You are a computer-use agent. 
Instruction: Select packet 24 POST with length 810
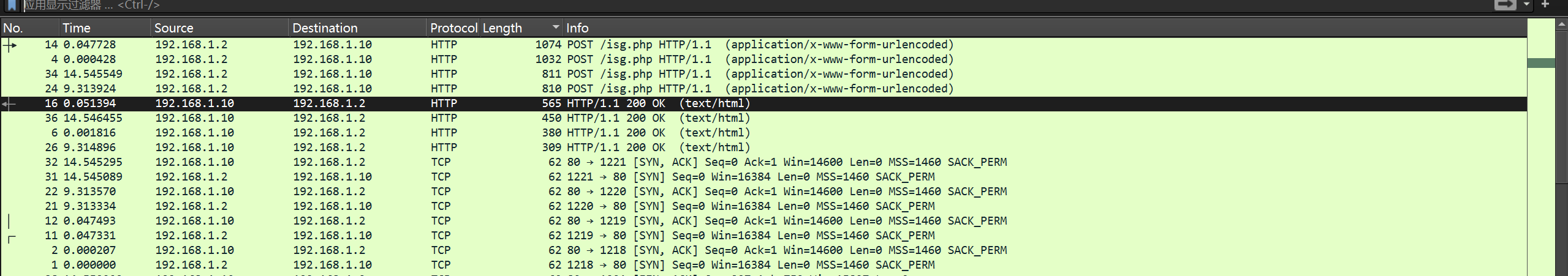pos(763,89)
